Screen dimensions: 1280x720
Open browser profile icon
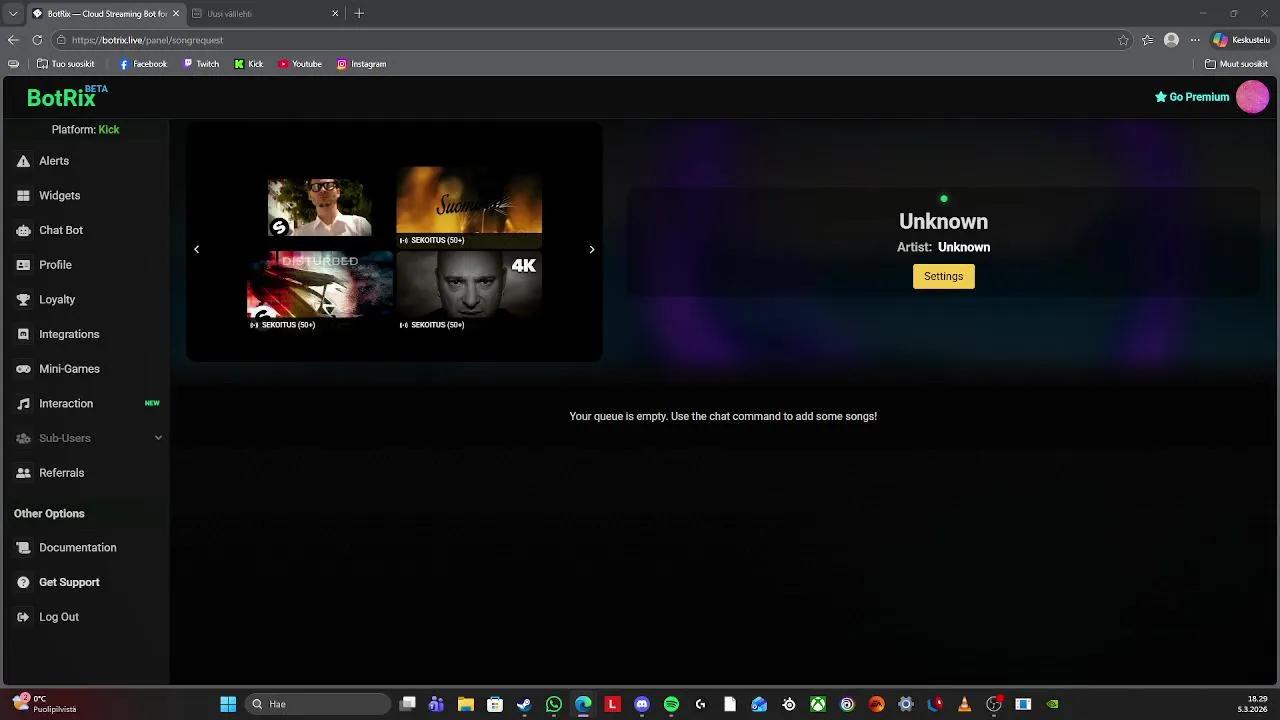(x=1171, y=40)
